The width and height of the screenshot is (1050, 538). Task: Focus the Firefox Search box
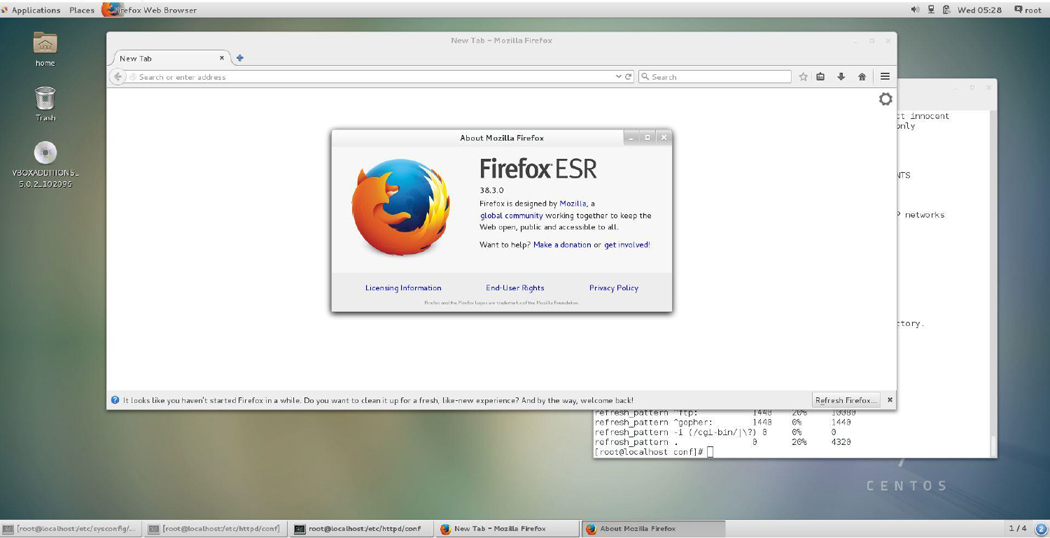point(715,77)
